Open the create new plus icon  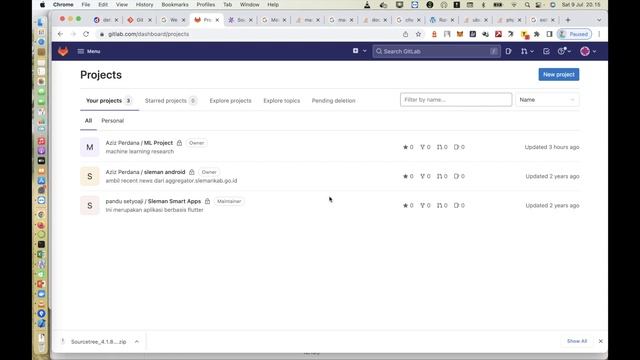point(356,51)
